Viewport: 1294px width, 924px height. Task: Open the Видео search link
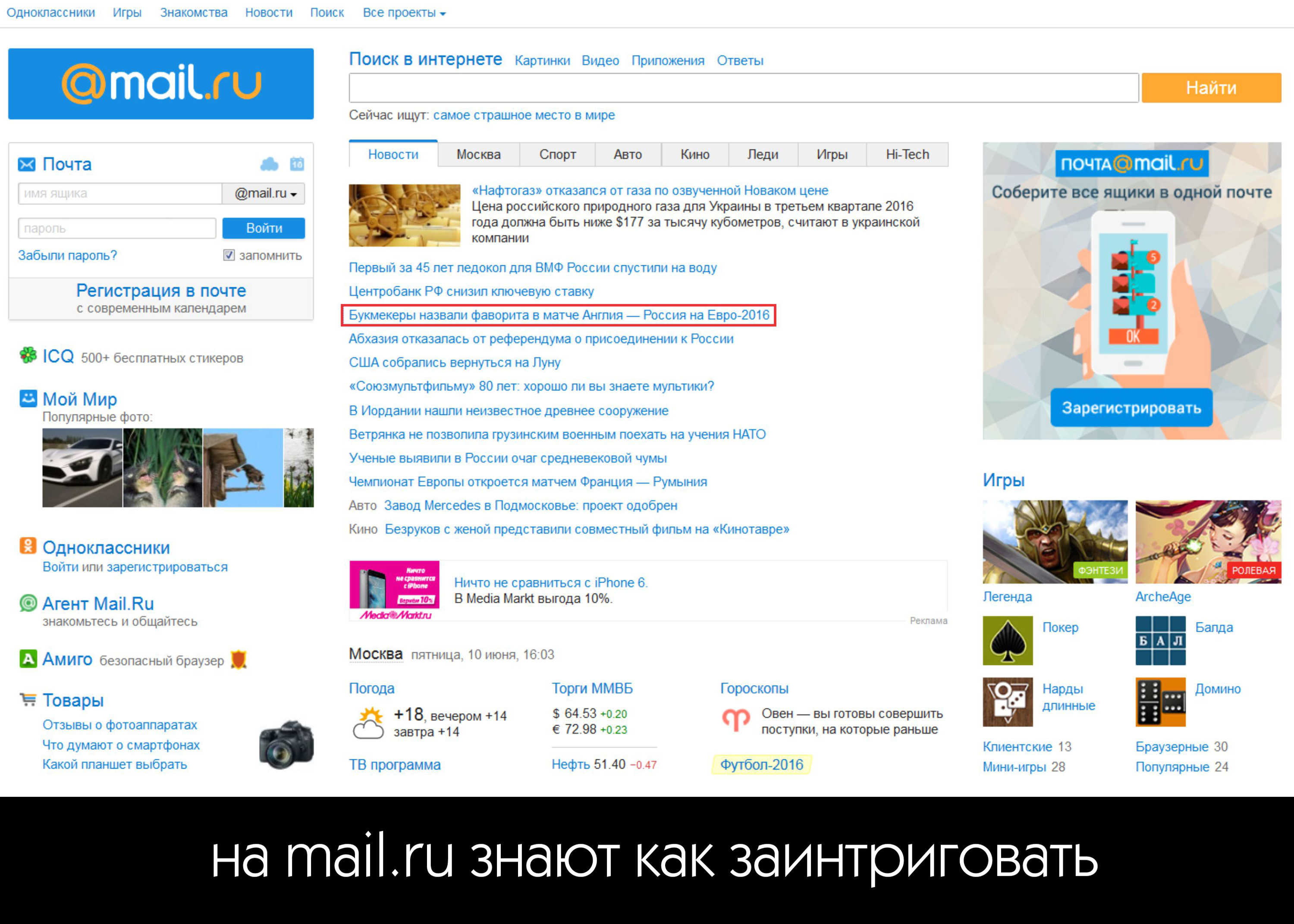(x=600, y=60)
